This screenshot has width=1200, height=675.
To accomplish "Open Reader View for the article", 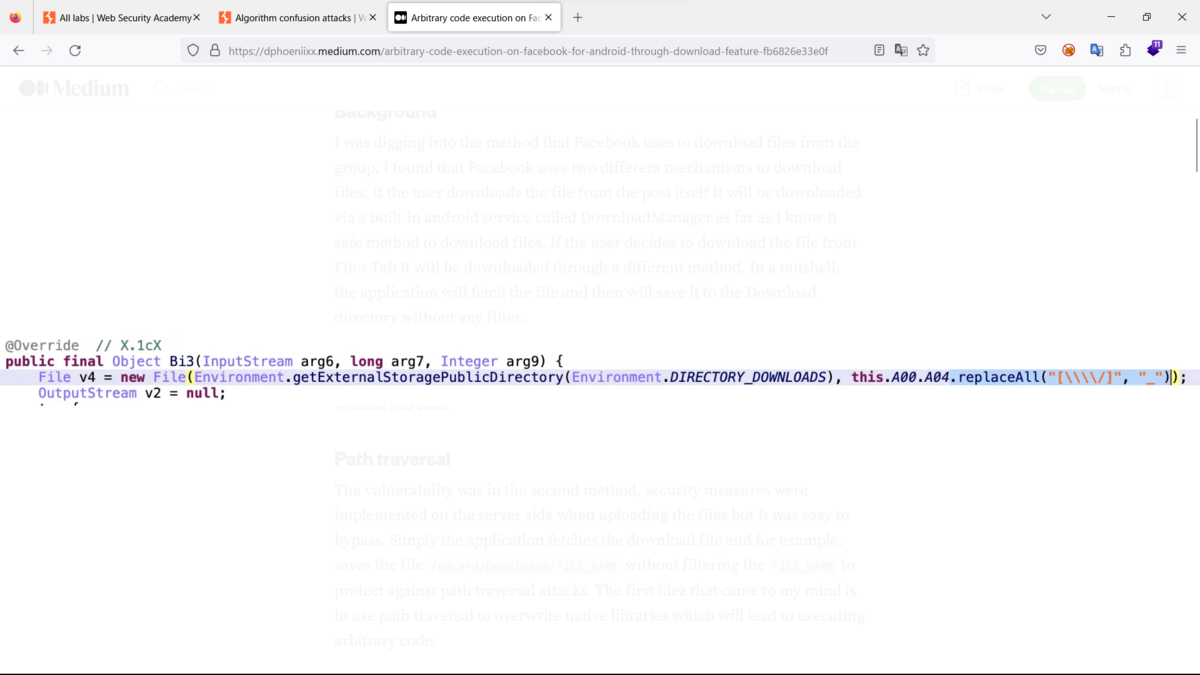I will [x=880, y=48].
